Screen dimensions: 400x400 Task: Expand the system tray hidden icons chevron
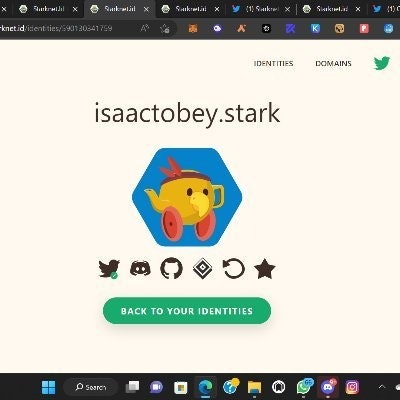382,387
